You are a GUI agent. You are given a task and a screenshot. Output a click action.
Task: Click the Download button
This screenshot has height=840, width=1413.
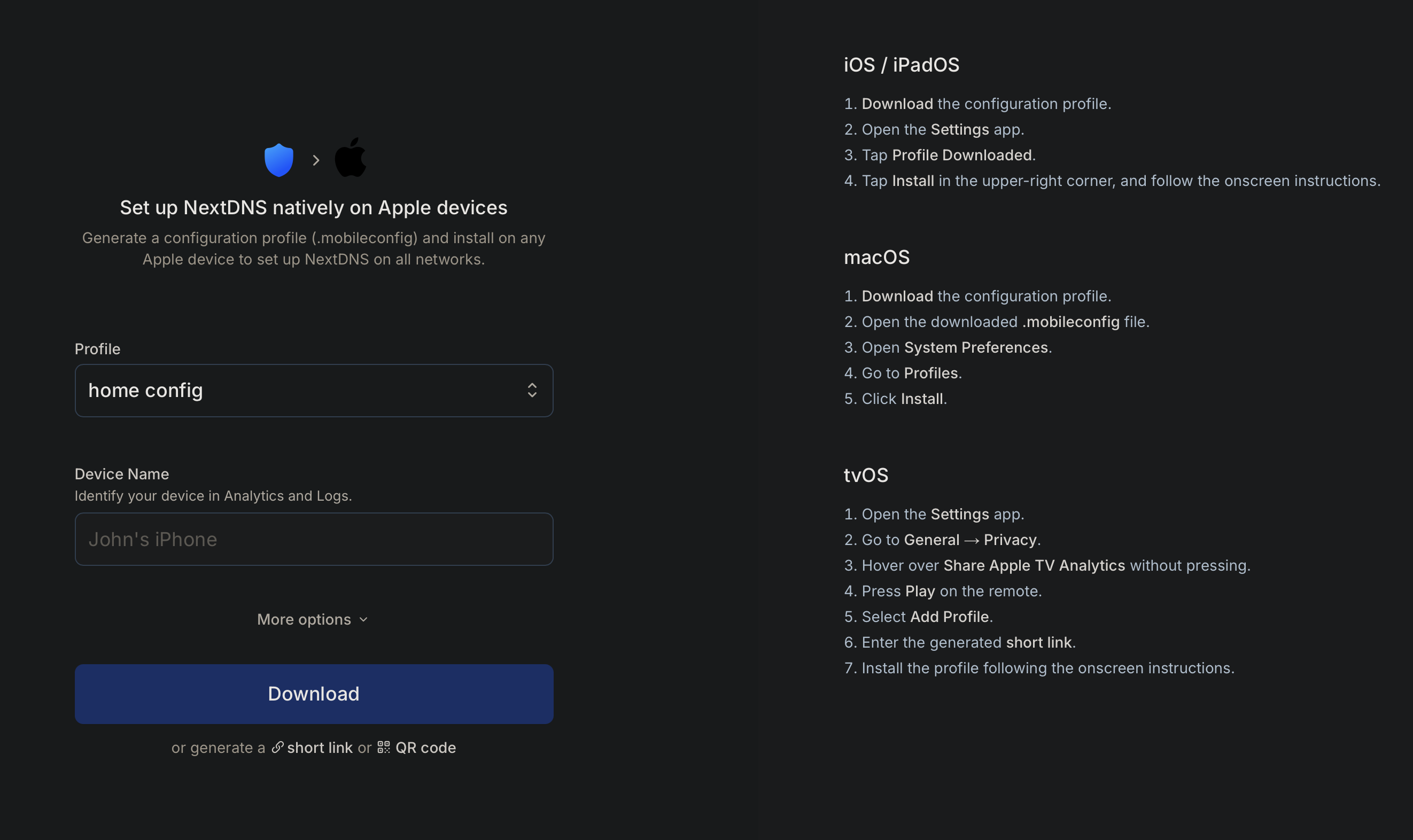click(314, 694)
